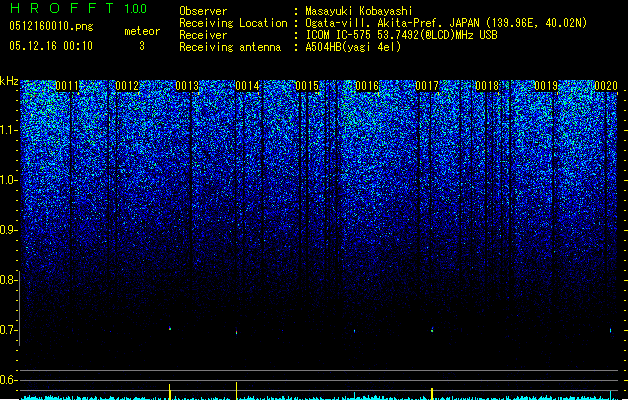Click the yellow power spike below 0017
Viewport: 629px width, 400px height.
pos(432,394)
